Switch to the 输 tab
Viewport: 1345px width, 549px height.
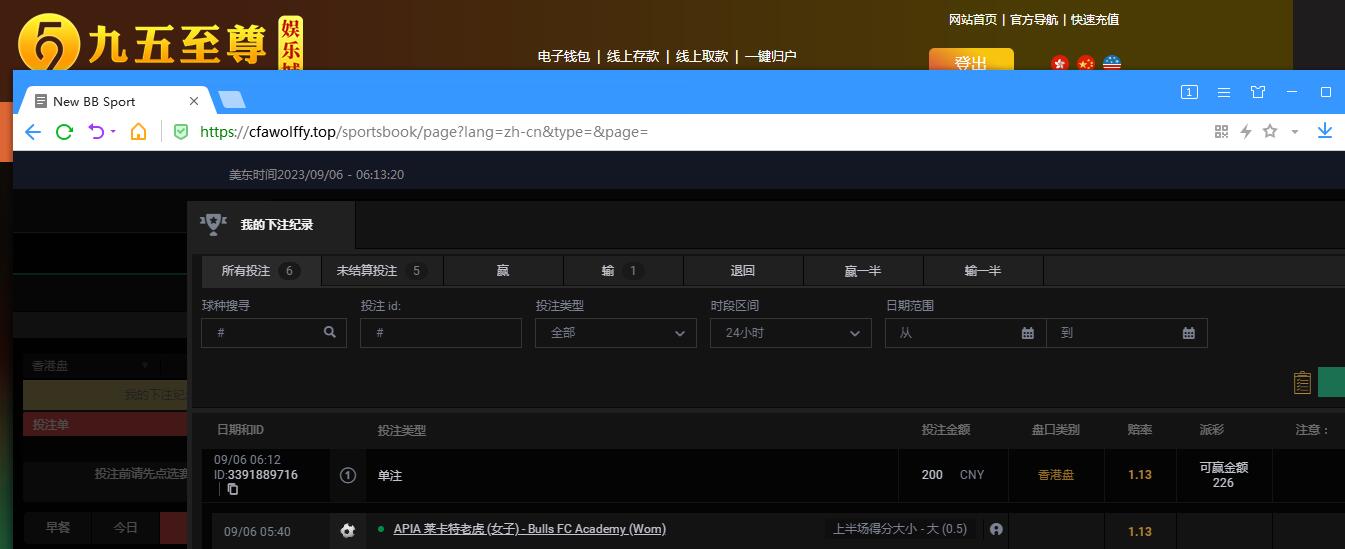pyautogui.click(x=623, y=271)
